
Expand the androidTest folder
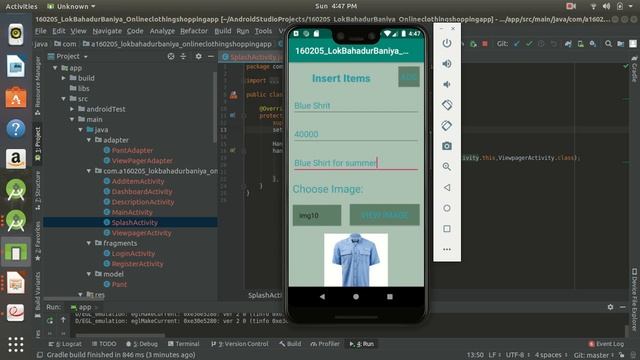[x=72, y=109]
